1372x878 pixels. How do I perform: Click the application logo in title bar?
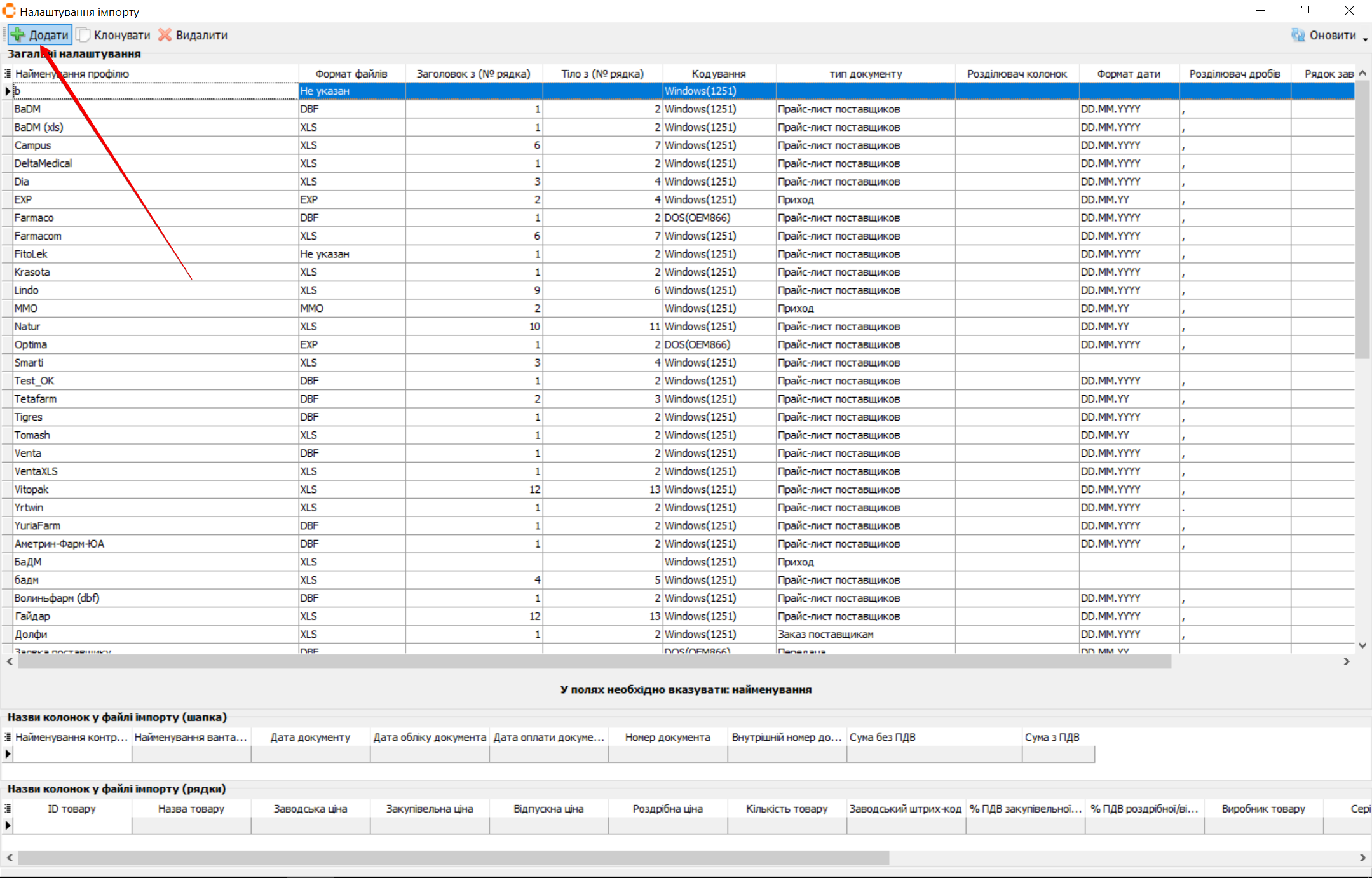pos(9,11)
